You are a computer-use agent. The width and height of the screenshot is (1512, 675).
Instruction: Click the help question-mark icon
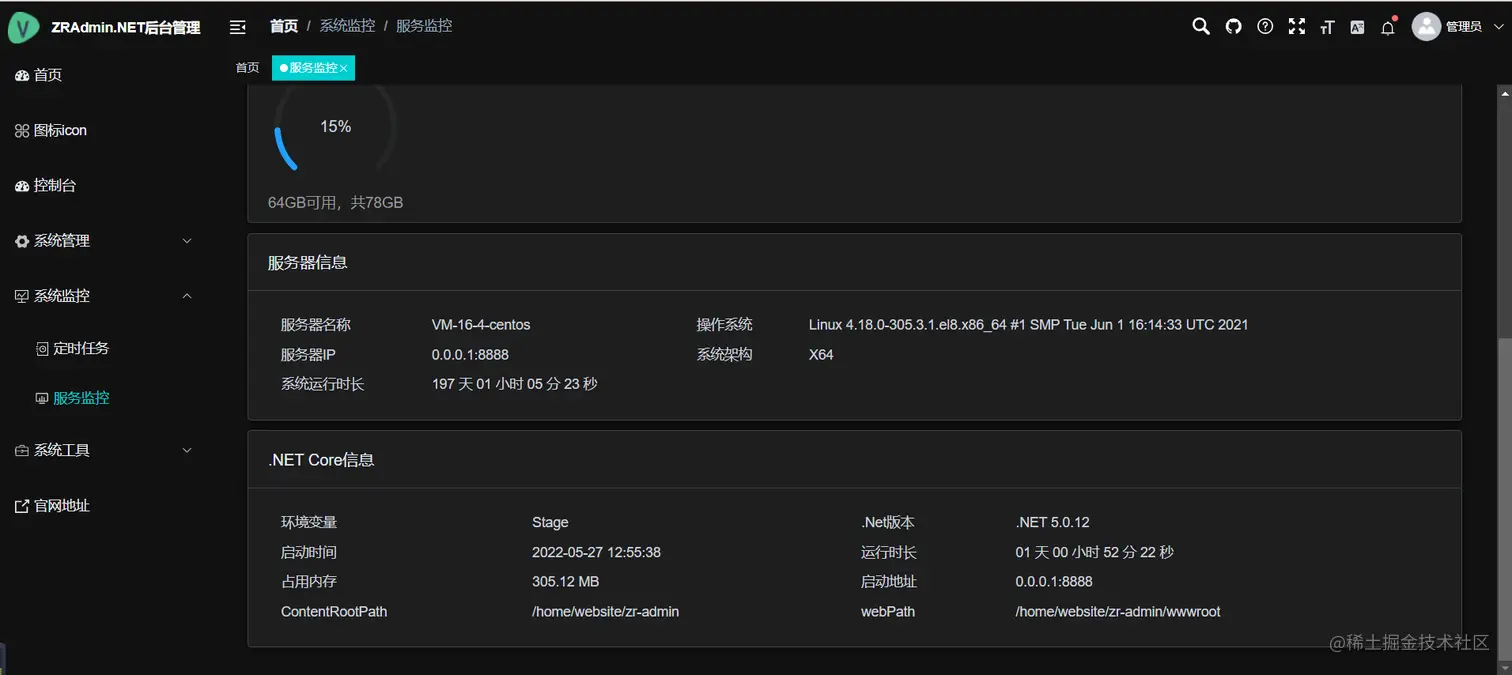click(x=1265, y=27)
